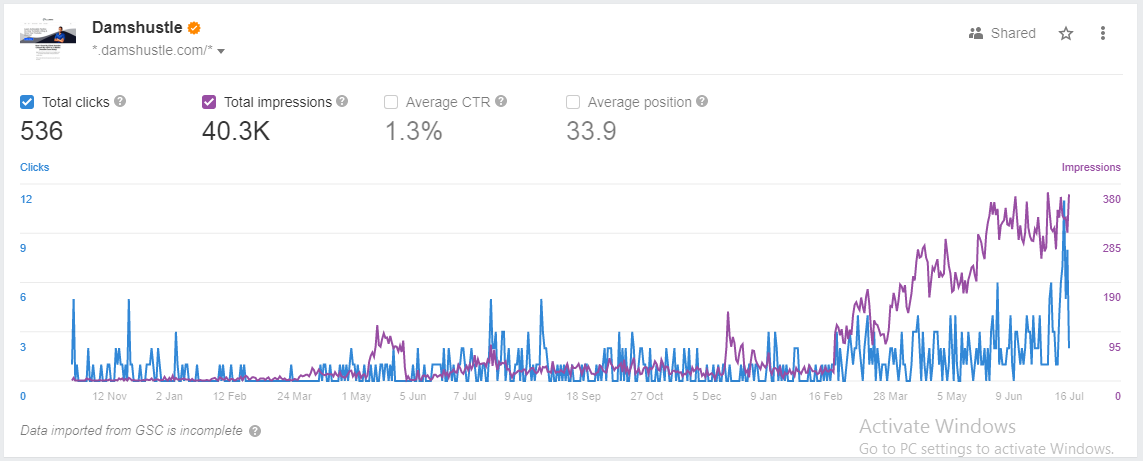
Task: Click the 1 May date on chart axis
Action: pyautogui.click(x=356, y=396)
